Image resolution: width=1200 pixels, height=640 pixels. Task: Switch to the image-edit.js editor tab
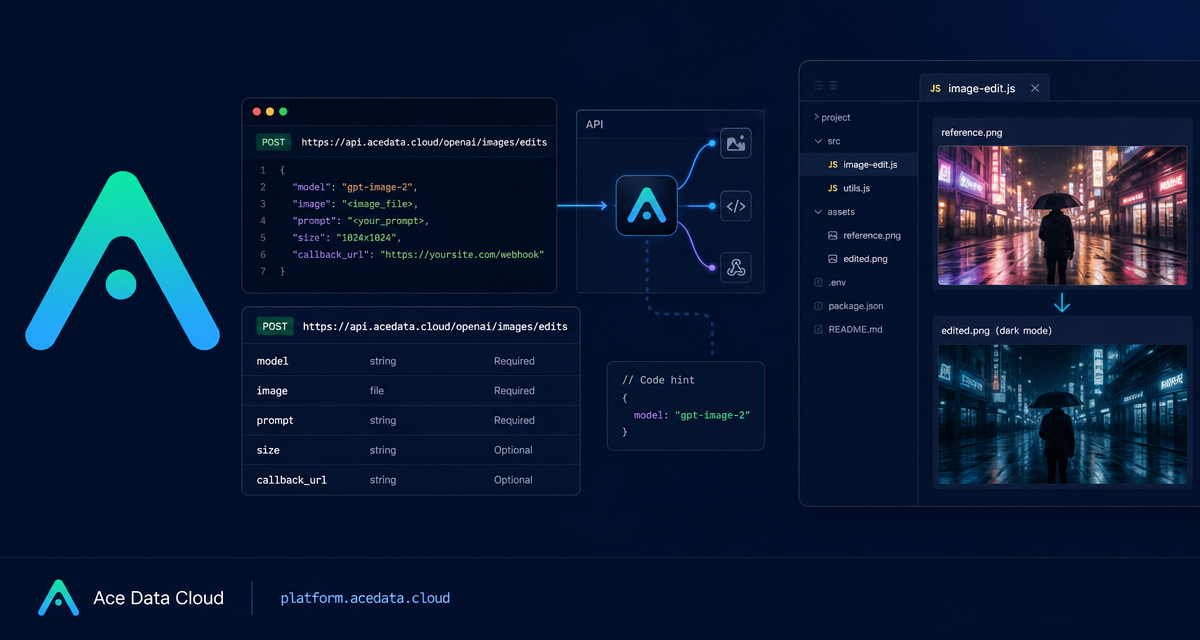click(984, 88)
